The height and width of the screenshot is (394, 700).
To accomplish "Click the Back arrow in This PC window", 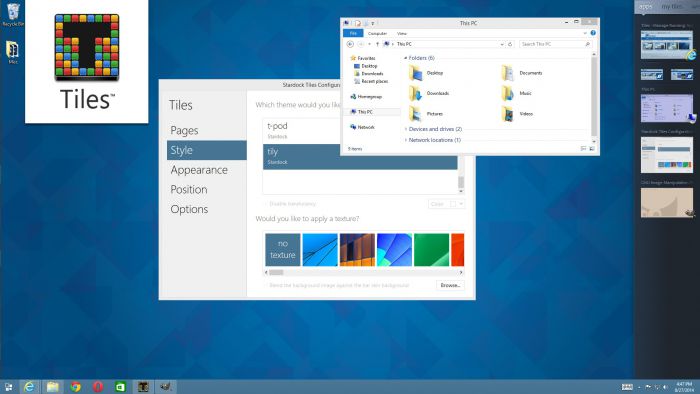I will [x=350, y=44].
